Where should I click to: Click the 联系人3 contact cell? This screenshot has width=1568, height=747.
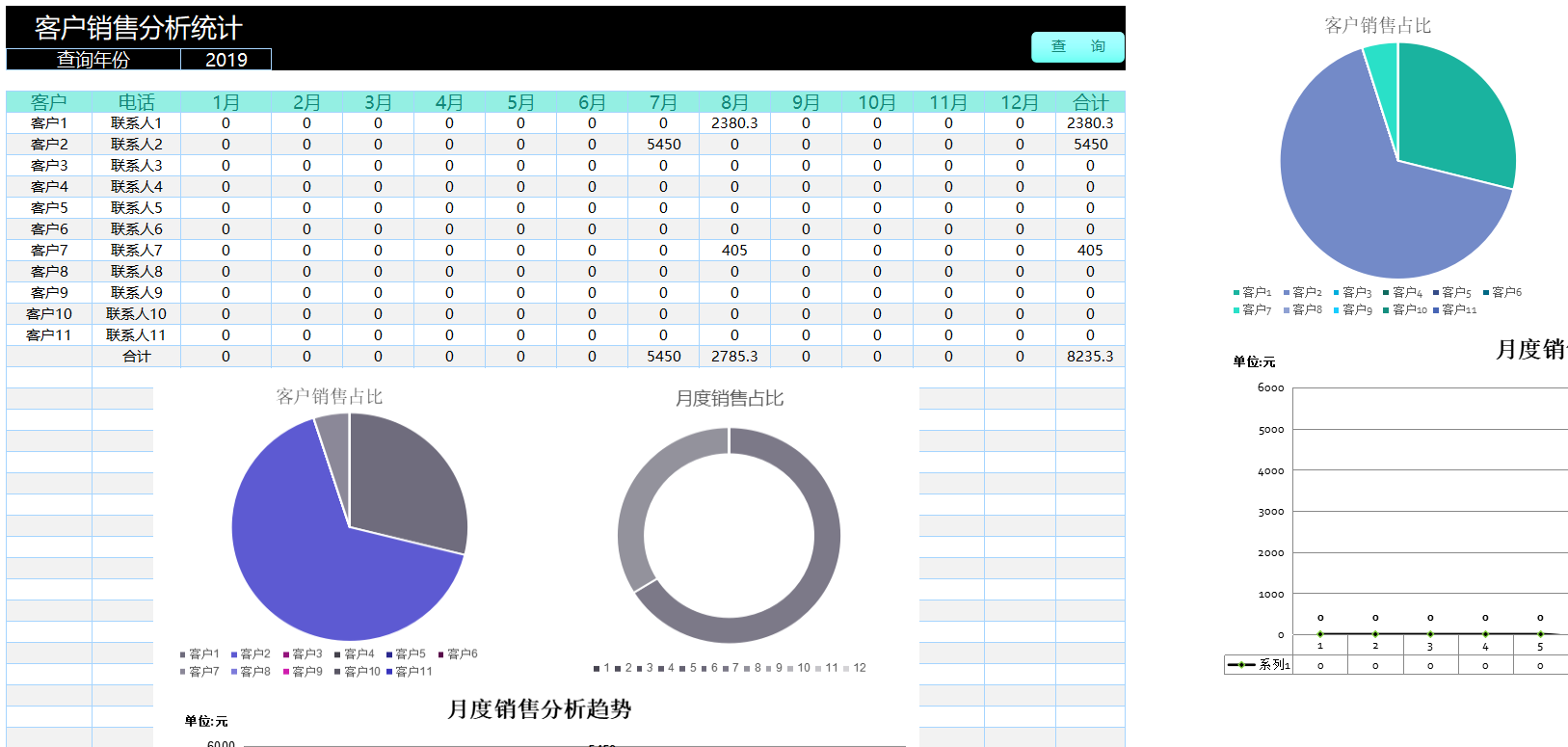click(x=137, y=166)
